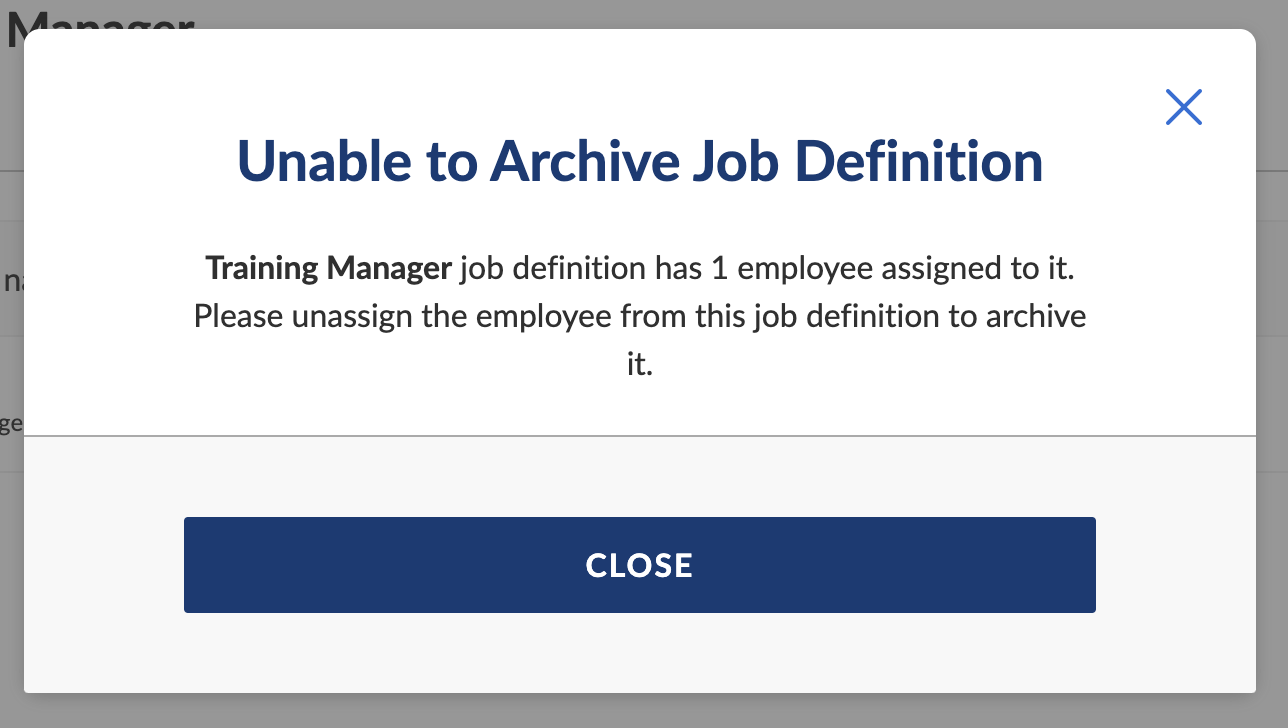
Task: Click the bold "Training Manager" text
Action: pyautogui.click(x=328, y=268)
